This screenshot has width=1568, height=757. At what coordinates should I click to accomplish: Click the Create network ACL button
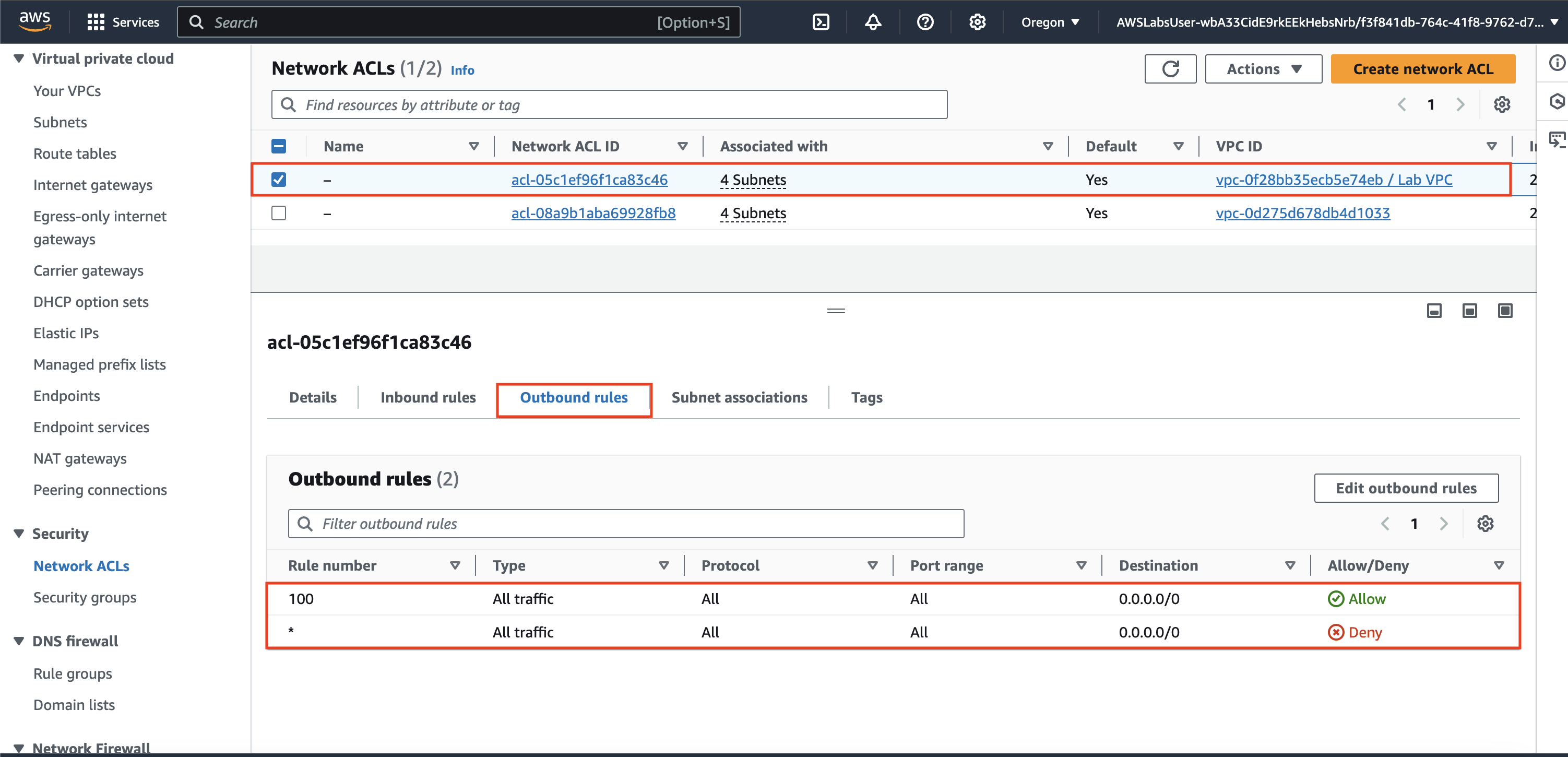(1422, 69)
